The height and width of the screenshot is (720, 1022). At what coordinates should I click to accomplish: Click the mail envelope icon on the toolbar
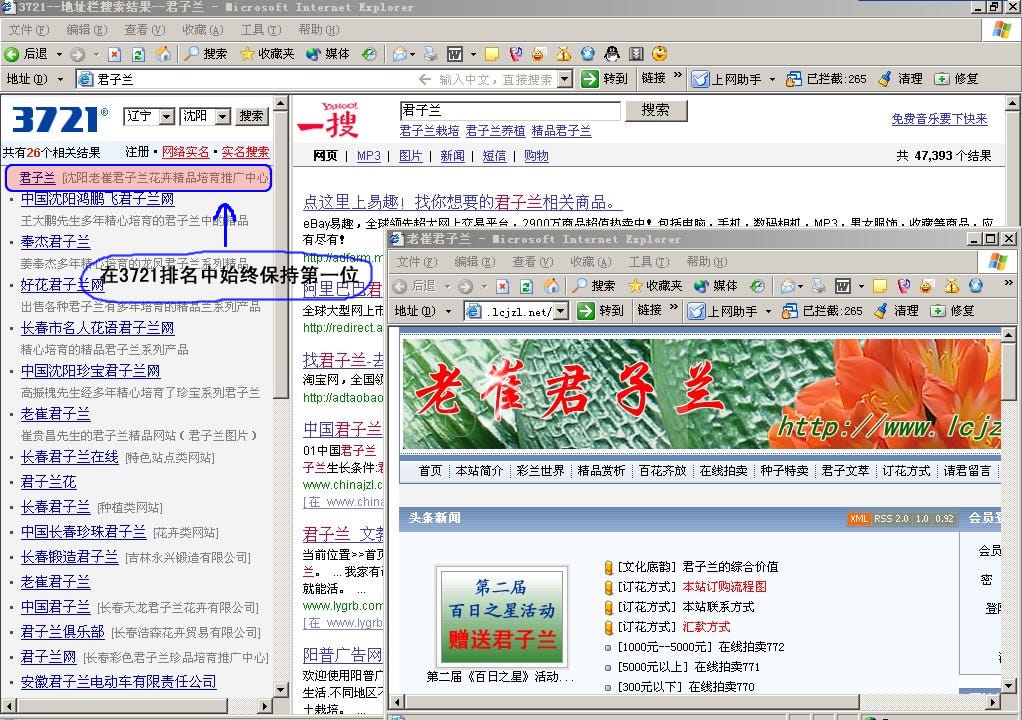pyautogui.click(x=399, y=53)
